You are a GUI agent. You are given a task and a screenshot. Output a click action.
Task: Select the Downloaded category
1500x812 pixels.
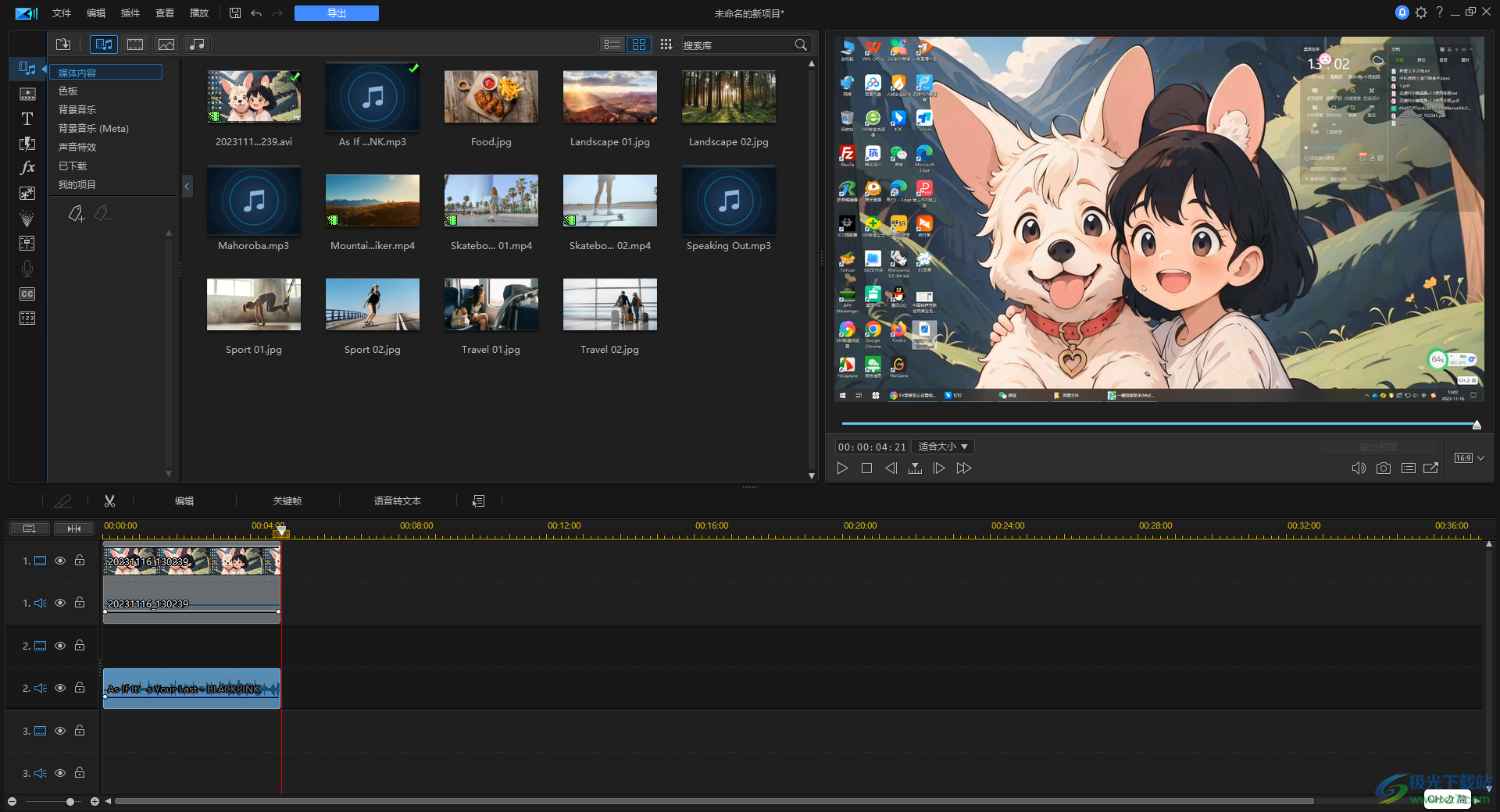coord(73,166)
